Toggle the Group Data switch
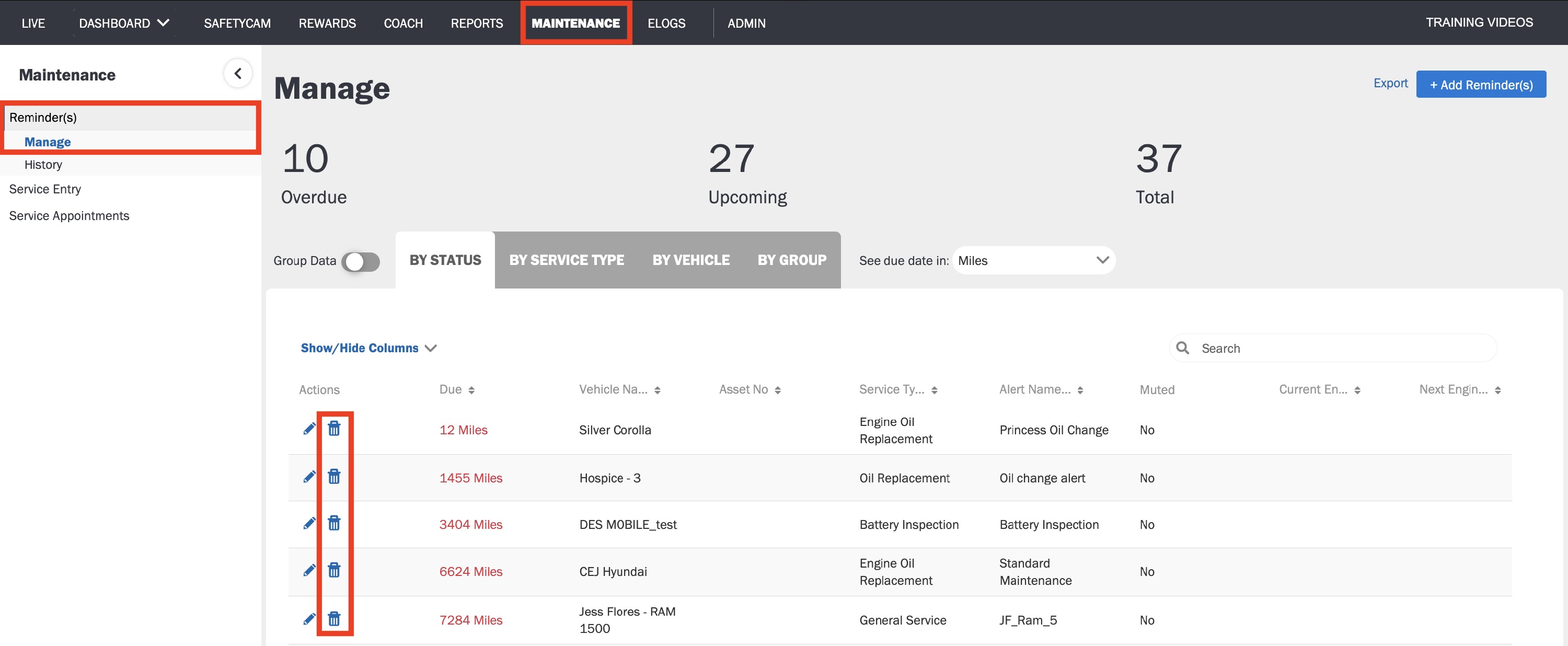 360,262
